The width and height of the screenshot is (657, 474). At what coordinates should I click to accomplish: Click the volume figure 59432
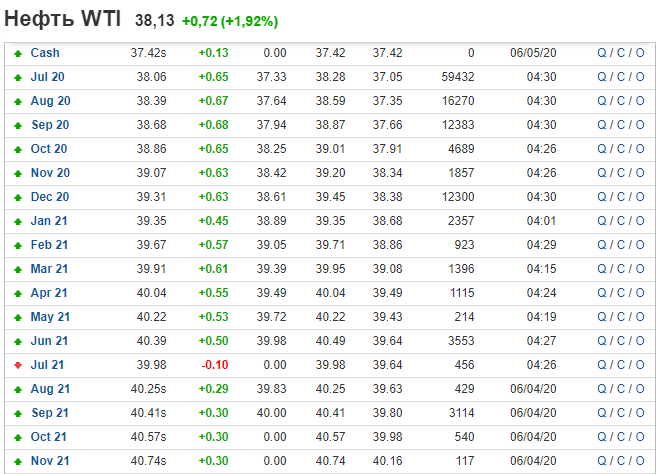click(458, 77)
